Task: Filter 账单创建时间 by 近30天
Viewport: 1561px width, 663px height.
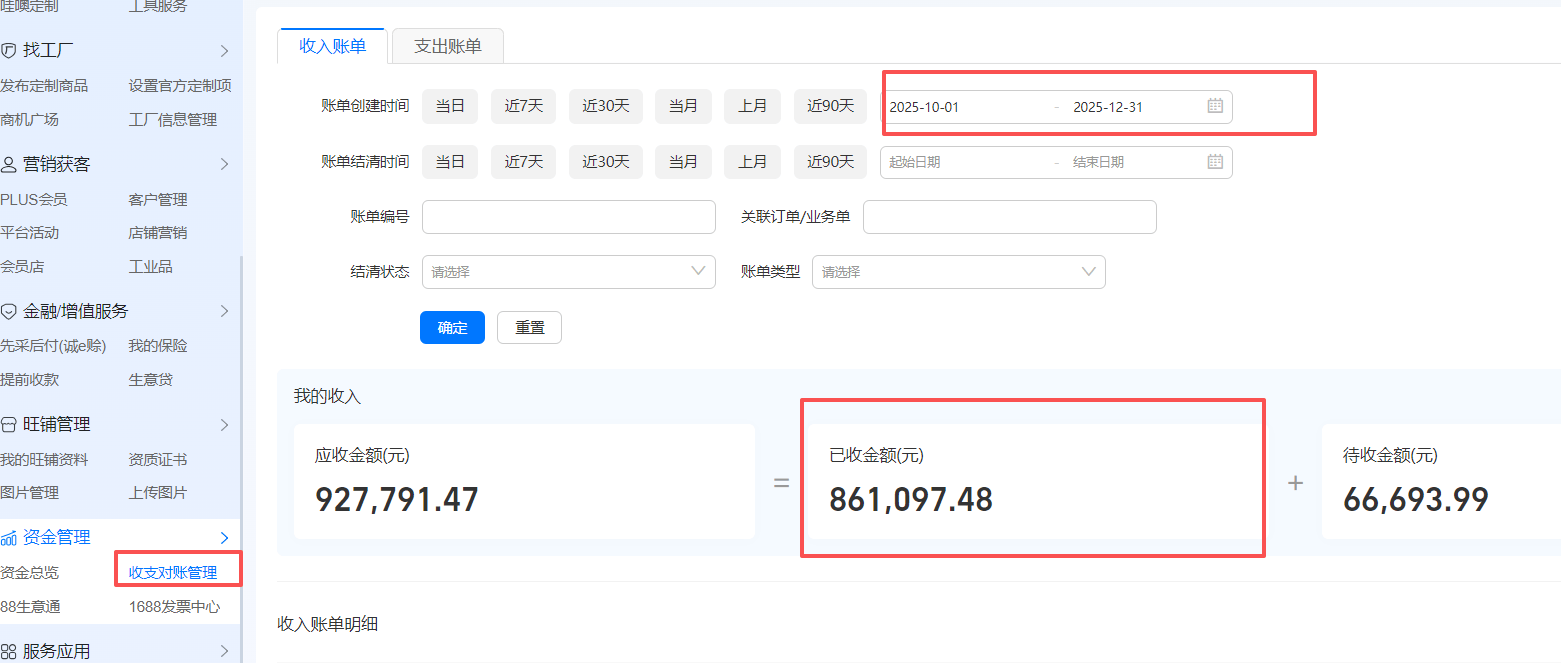Action: click(605, 106)
